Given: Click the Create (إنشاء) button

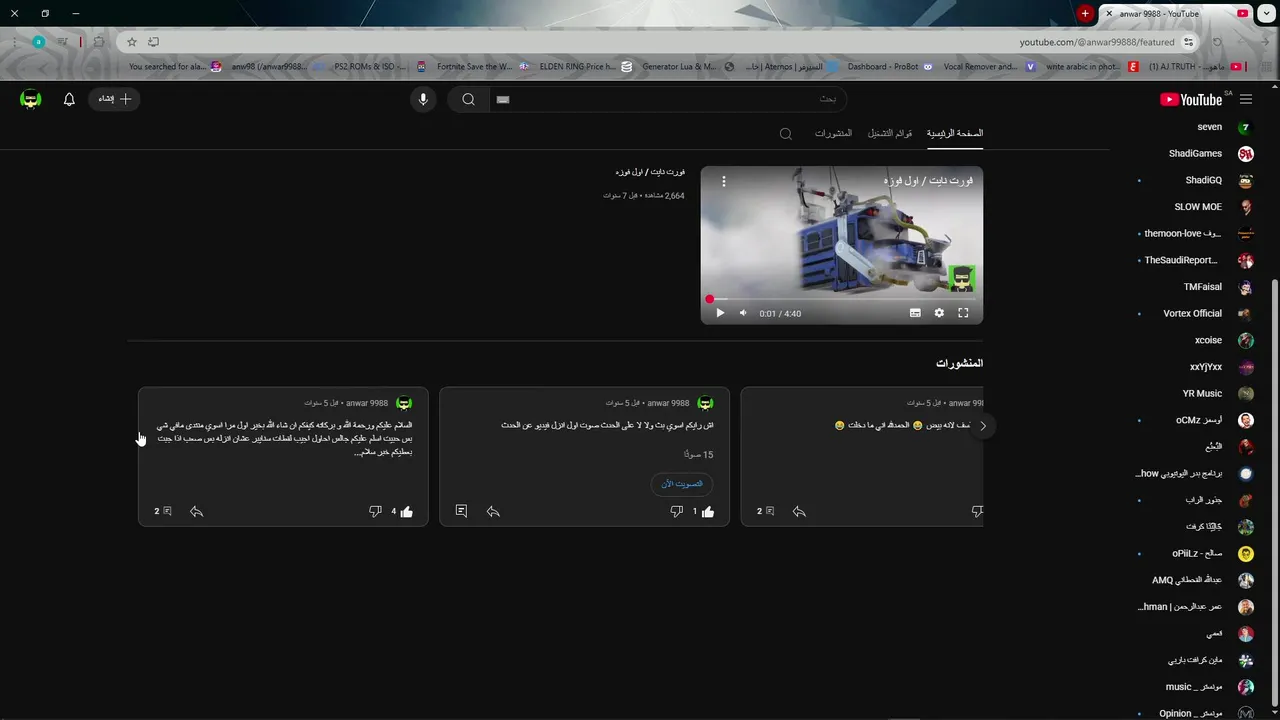Looking at the screenshot, I should [x=114, y=99].
